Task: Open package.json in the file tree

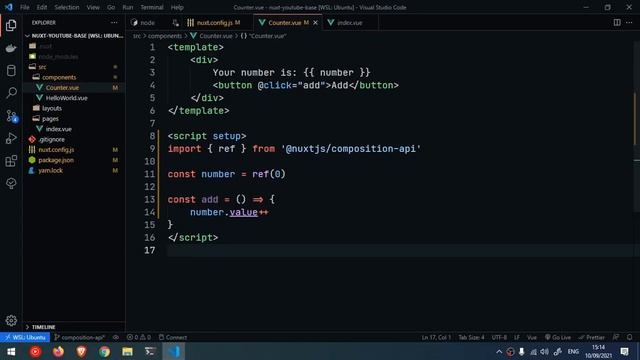Action: pyautogui.click(x=74, y=160)
